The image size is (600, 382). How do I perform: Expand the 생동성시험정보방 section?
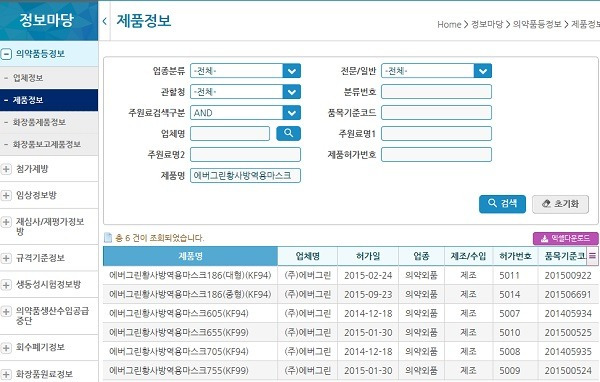click(x=49, y=284)
